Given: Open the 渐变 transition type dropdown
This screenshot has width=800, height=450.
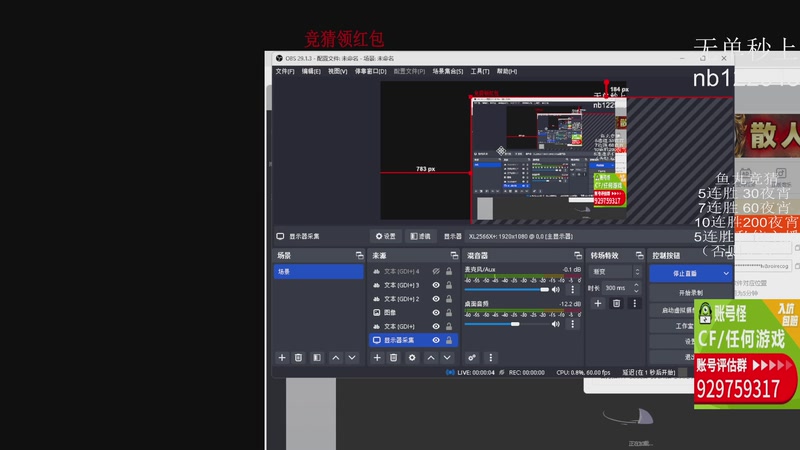Looking at the screenshot, I should point(615,272).
